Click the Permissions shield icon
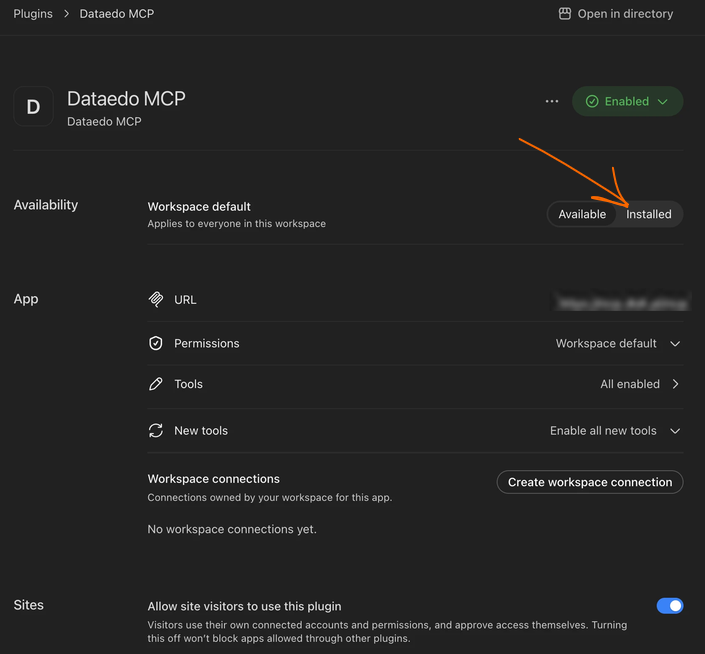 [156, 343]
